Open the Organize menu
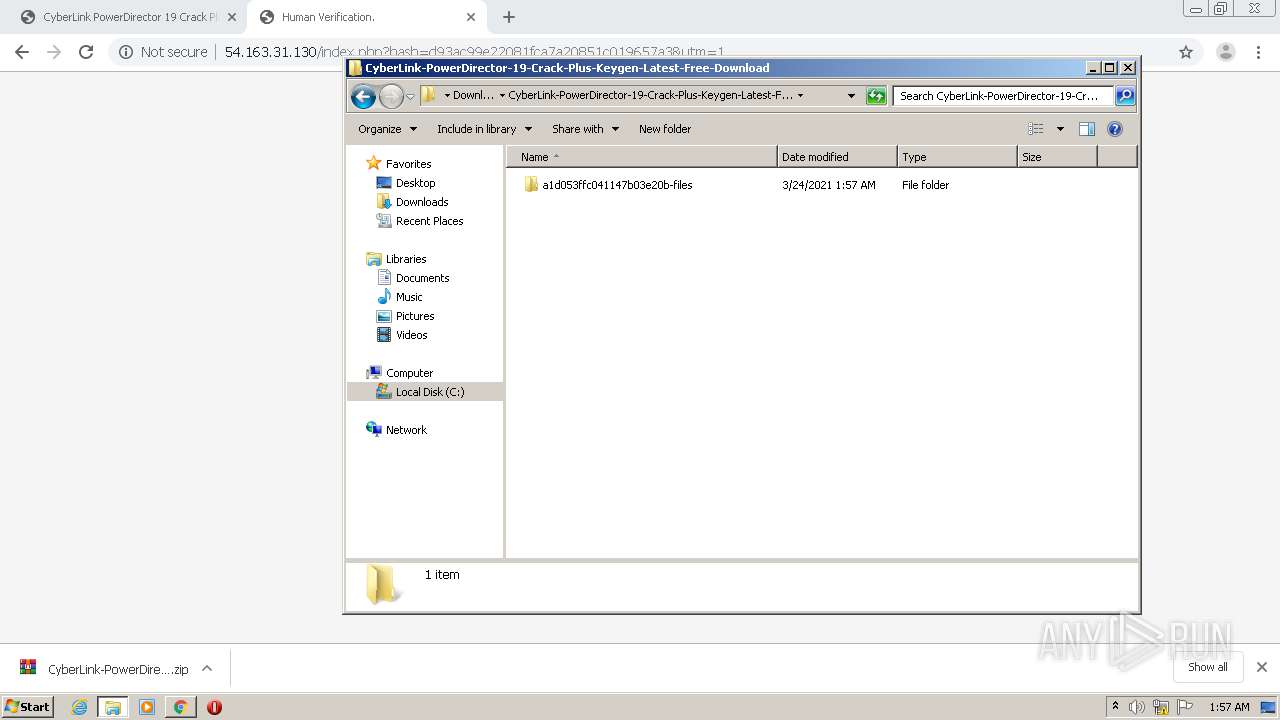This screenshot has width=1280, height=720. (387, 129)
